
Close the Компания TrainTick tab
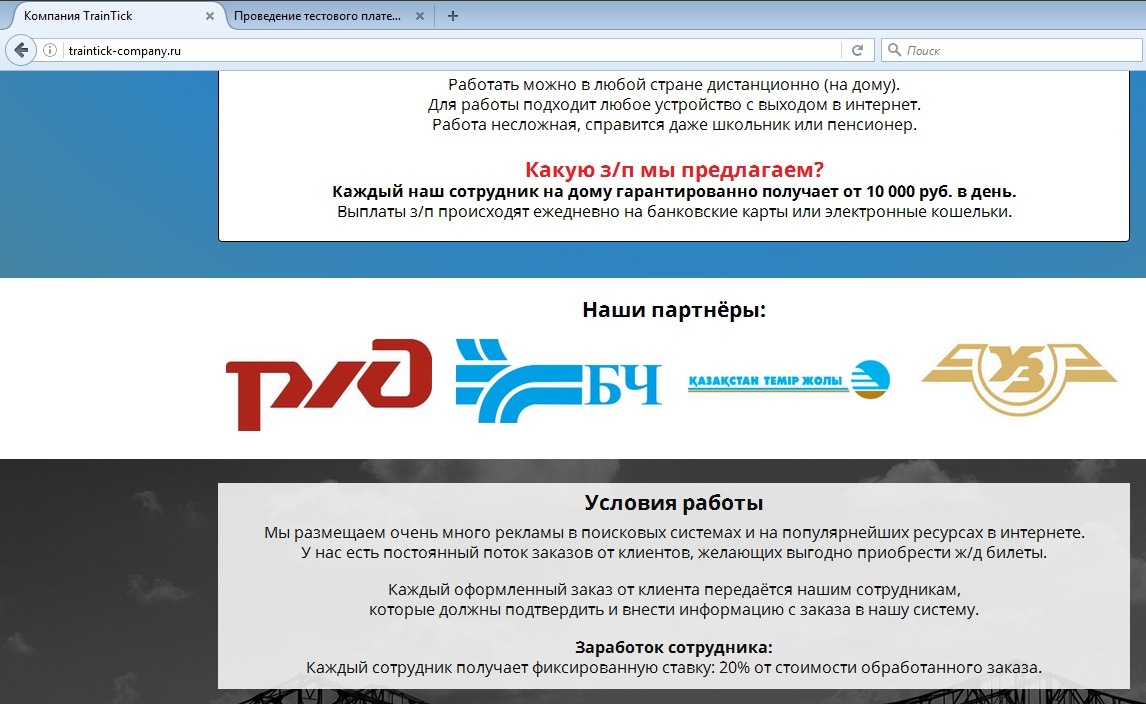(209, 17)
